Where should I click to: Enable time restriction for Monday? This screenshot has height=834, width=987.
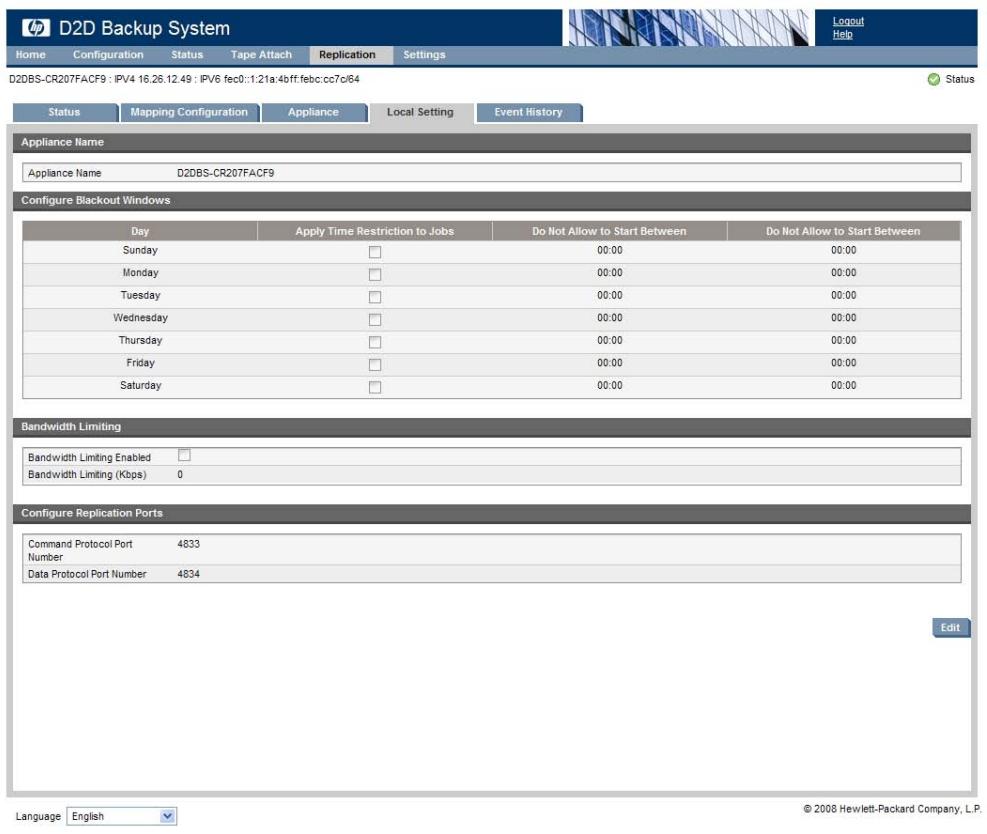(375, 274)
